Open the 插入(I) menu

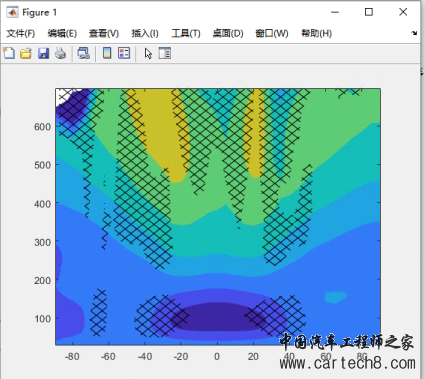(x=145, y=33)
